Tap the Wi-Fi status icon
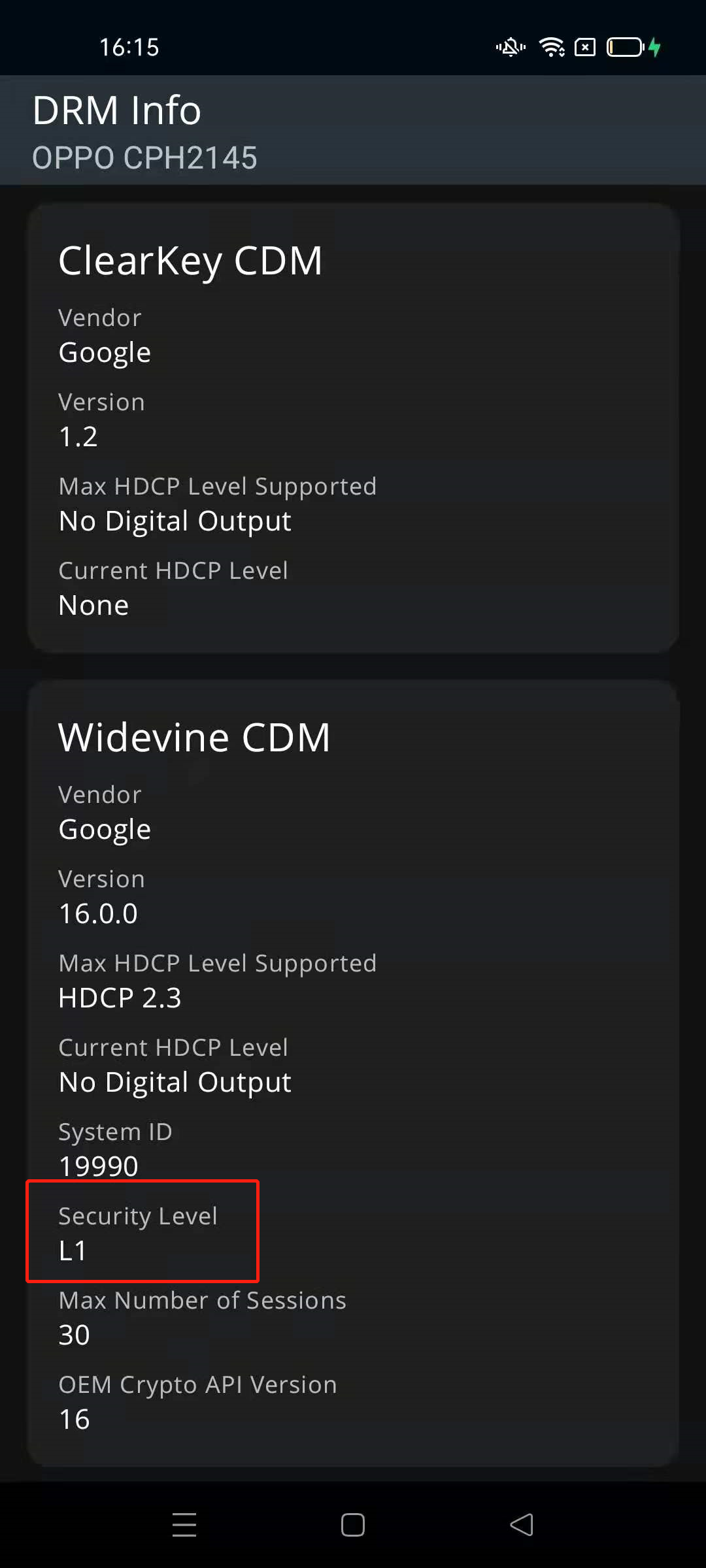 [x=551, y=47]
